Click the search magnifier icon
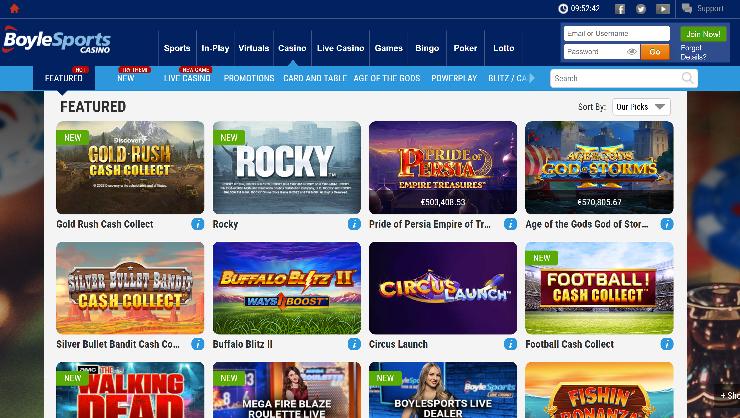 pyautogui.click(x=688, y=78)
